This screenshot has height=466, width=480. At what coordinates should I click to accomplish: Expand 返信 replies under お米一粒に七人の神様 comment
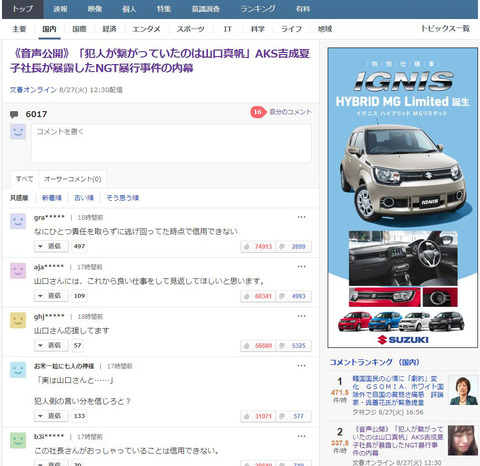(51, 416)
